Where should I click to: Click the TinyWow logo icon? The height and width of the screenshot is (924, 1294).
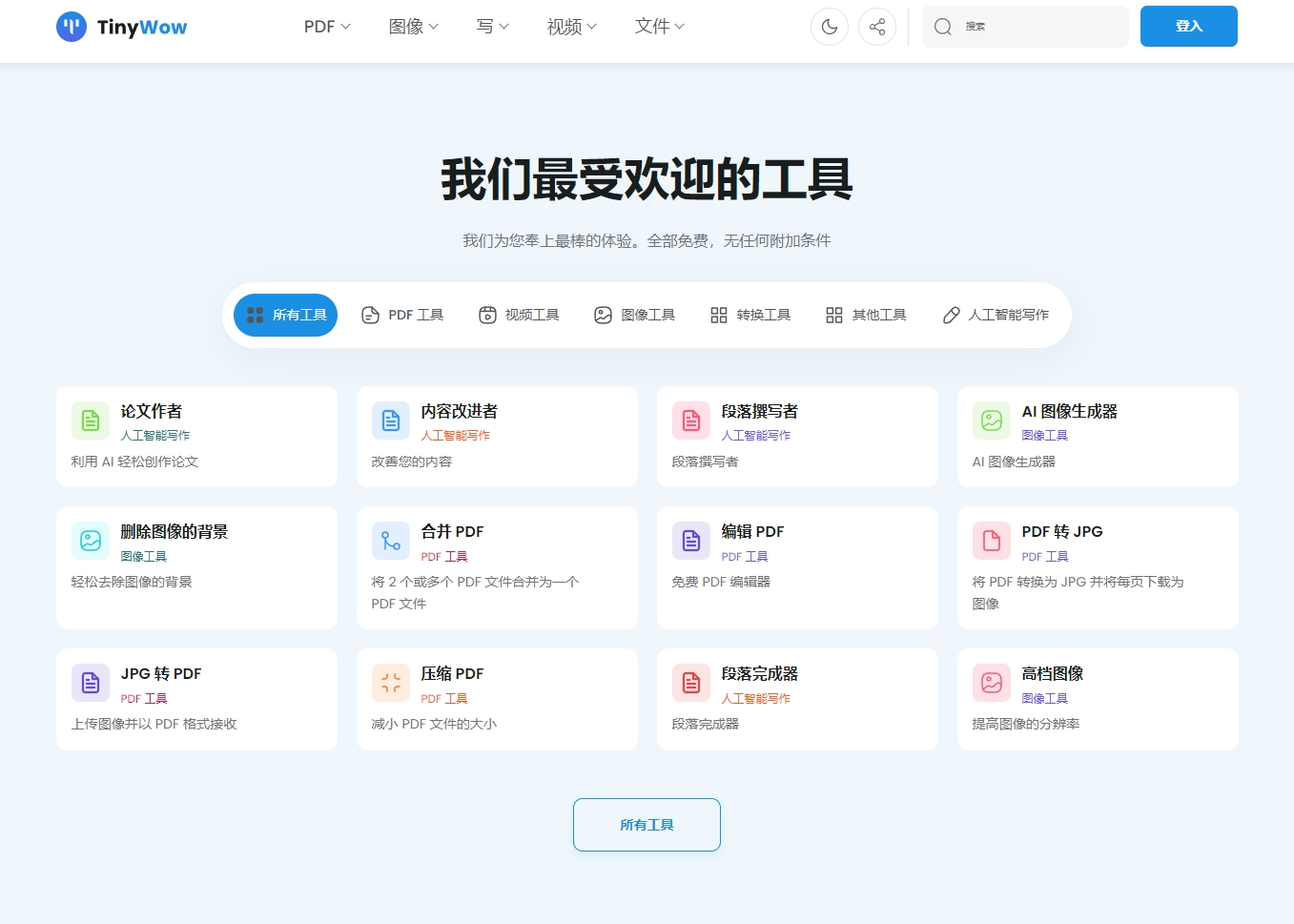[72, 27]
